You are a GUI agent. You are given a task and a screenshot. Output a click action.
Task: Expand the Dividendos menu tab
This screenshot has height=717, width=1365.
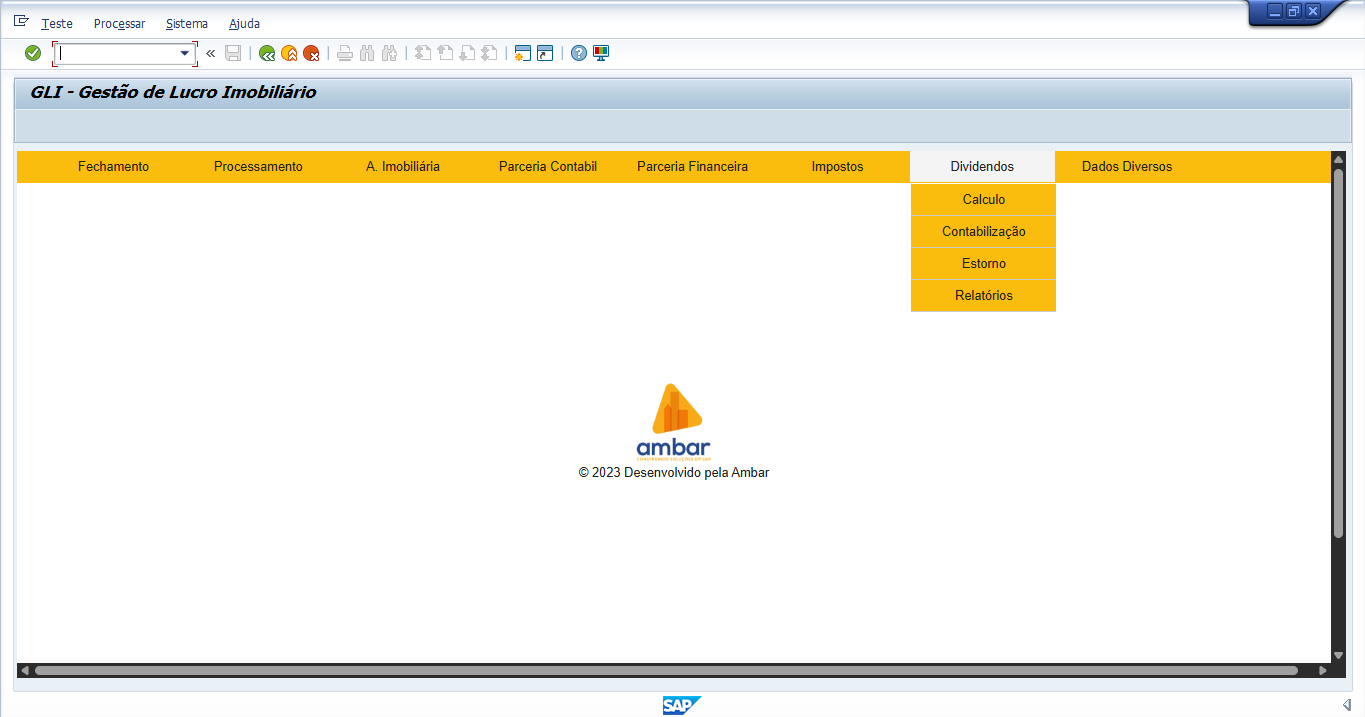tap(982, 167)
